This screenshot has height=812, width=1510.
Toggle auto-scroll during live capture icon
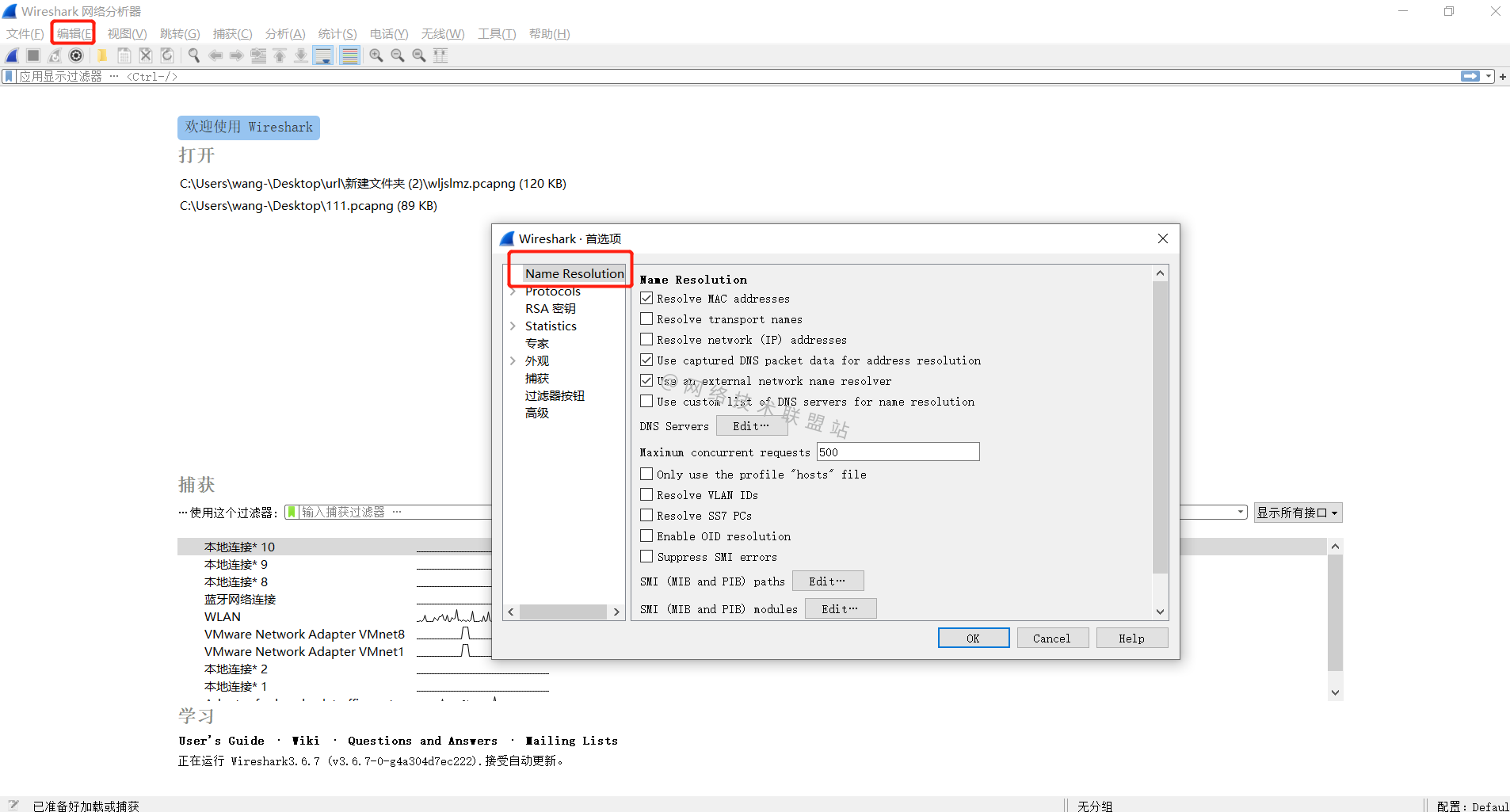(x=323, y=55)
